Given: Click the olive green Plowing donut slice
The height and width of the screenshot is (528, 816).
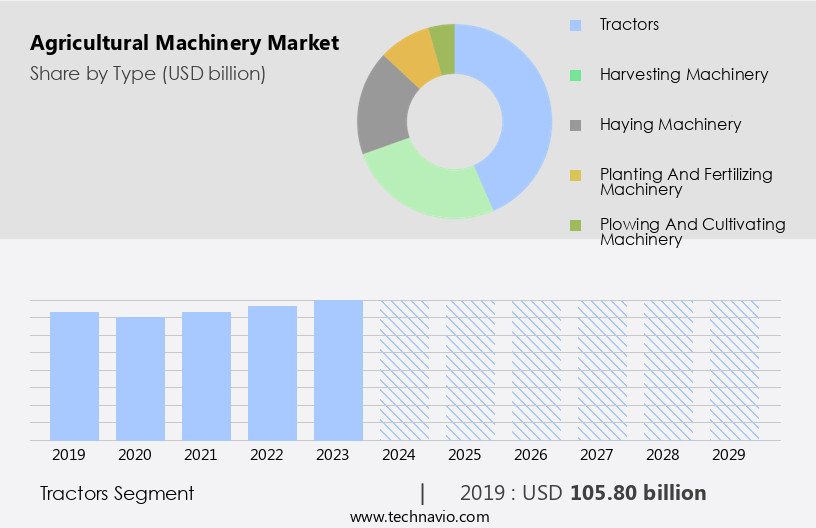Looking at the screenshot, I should pyautogui.click(x=444, y=48).
